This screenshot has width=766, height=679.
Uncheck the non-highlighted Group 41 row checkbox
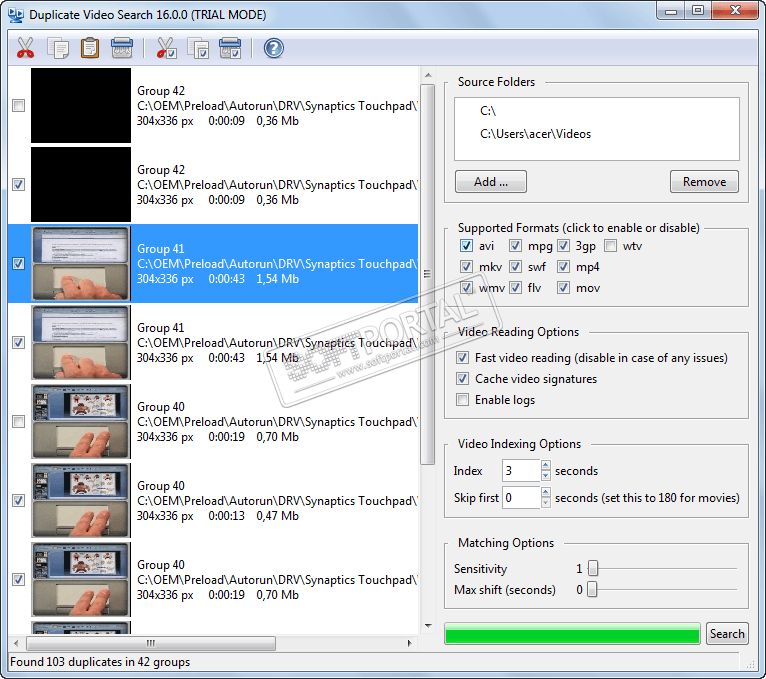point(19,342)
